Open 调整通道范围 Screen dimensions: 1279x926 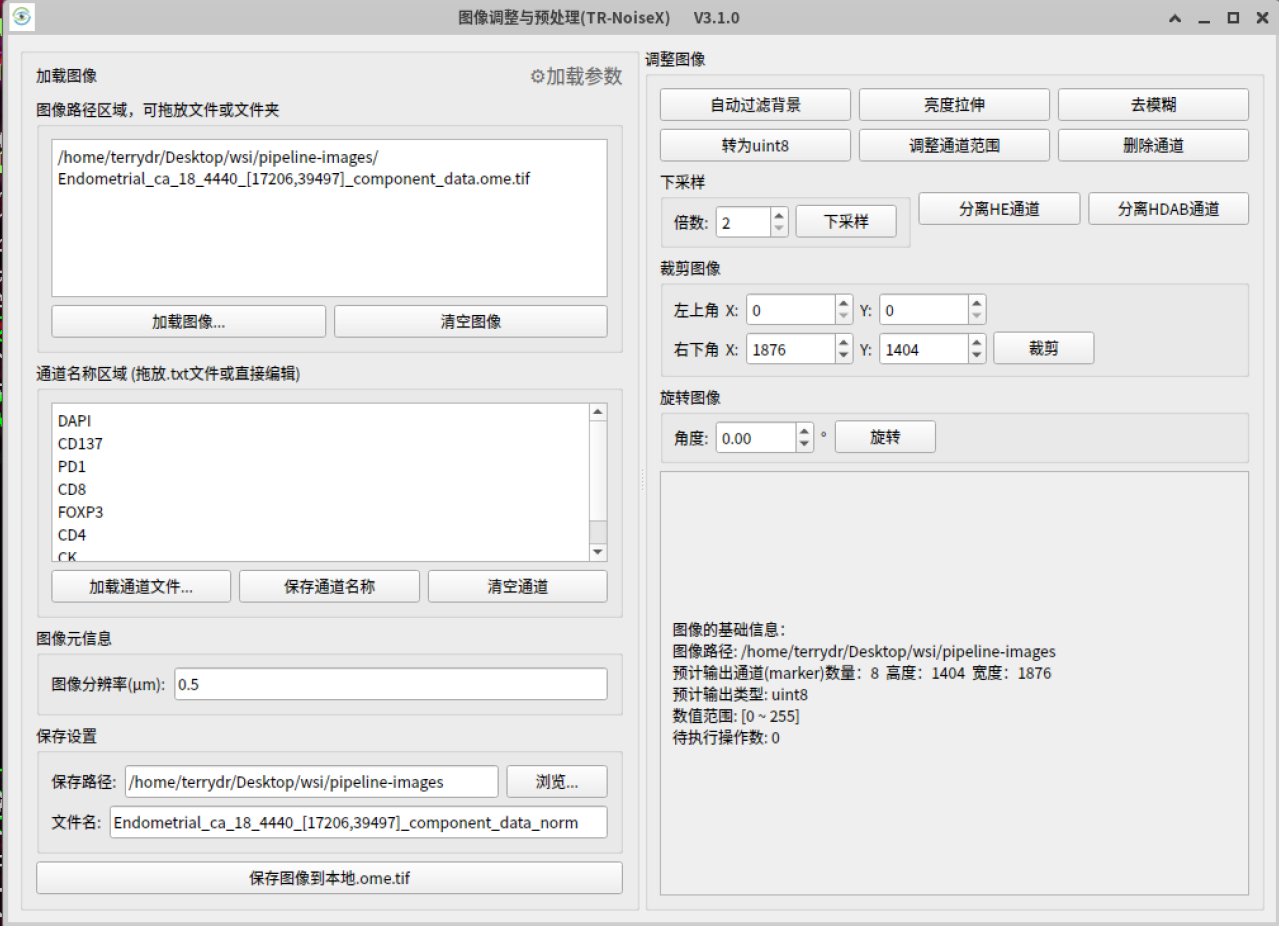tap(954, 145)
